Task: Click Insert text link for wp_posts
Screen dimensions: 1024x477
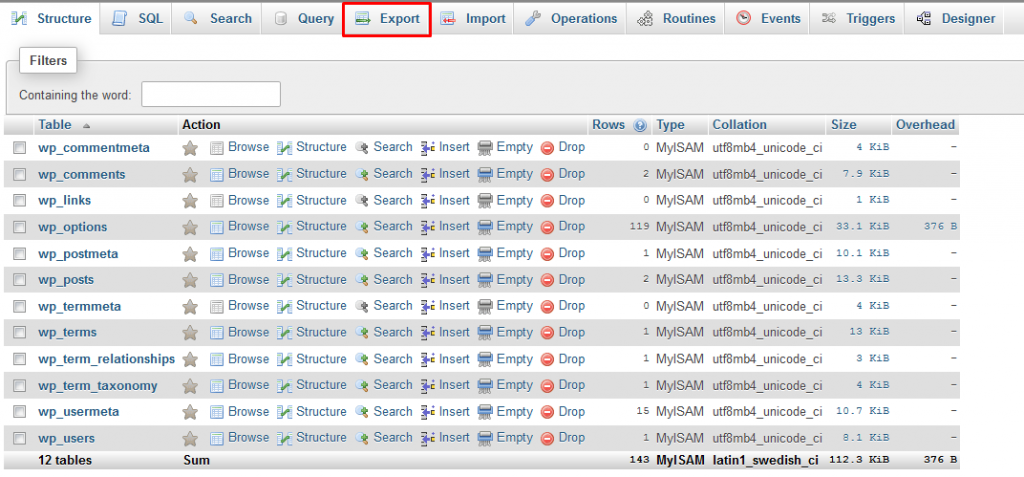Action: point(454,280)
